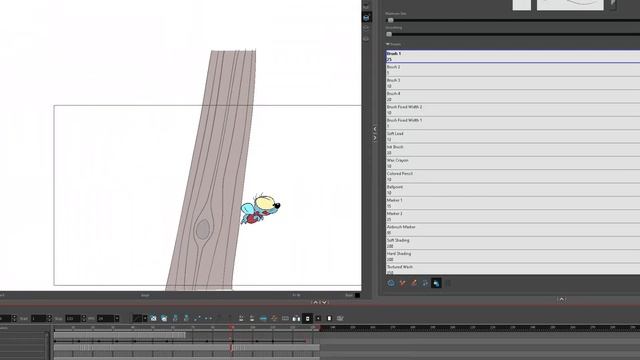
Task: Click the Stop frame input field
Action: (x=73, y=318)
